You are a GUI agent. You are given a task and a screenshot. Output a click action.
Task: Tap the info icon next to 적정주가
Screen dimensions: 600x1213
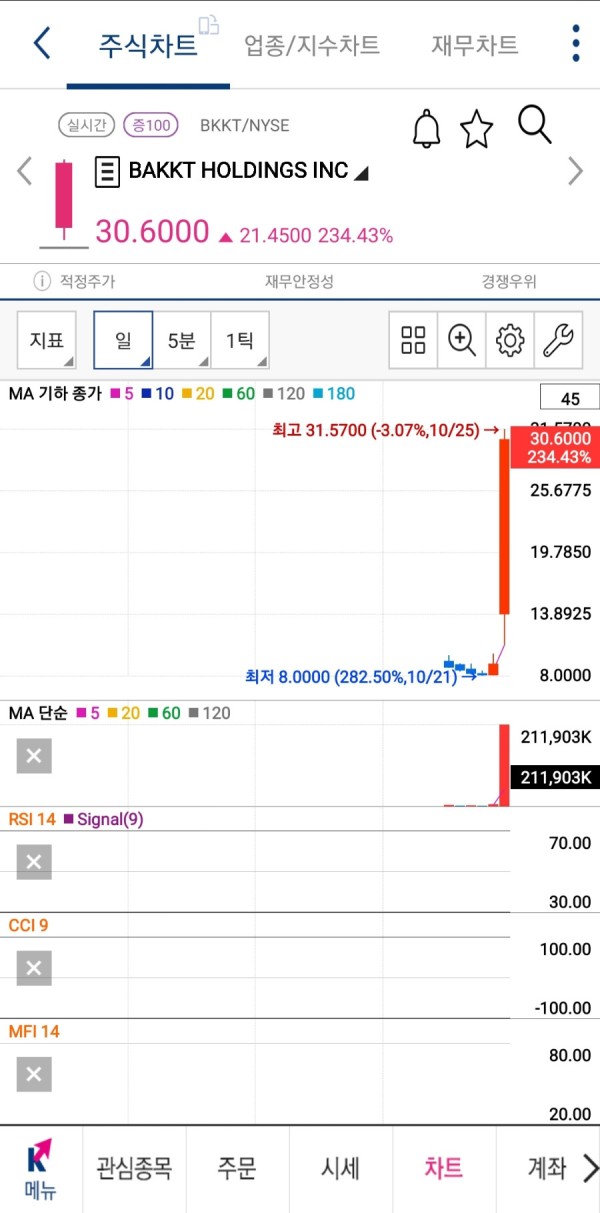coord(42,282)
